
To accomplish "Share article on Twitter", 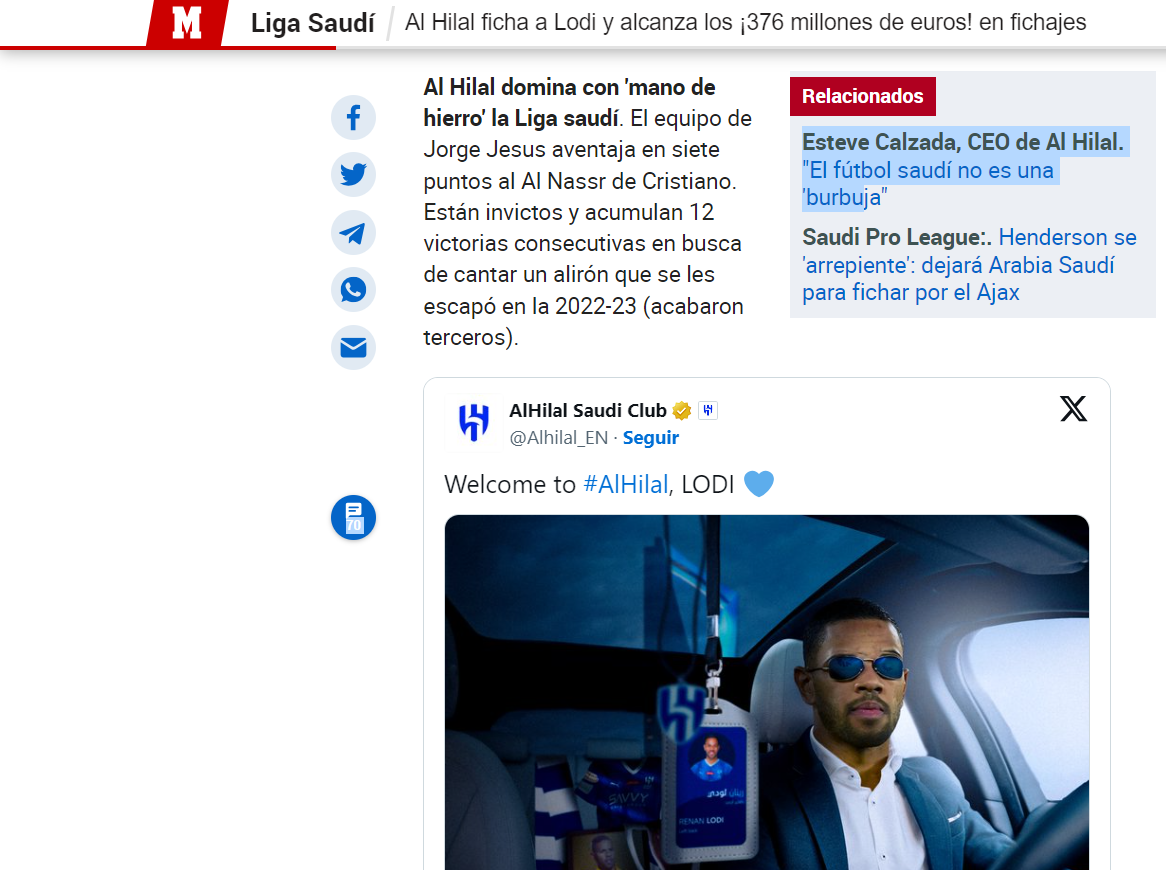I will (x=353, y=175).
